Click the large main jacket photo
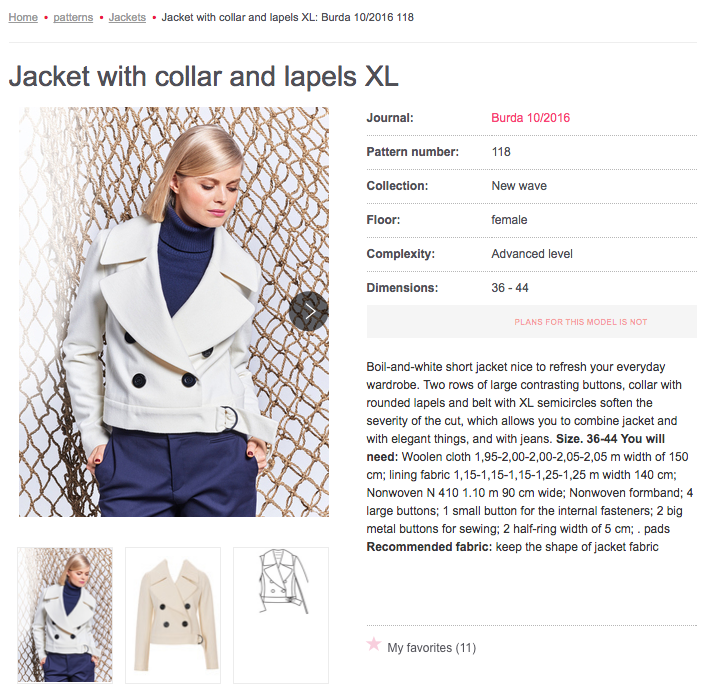This screenshot has width=708, height=684. pyautogui.click(x=174, y=312)
